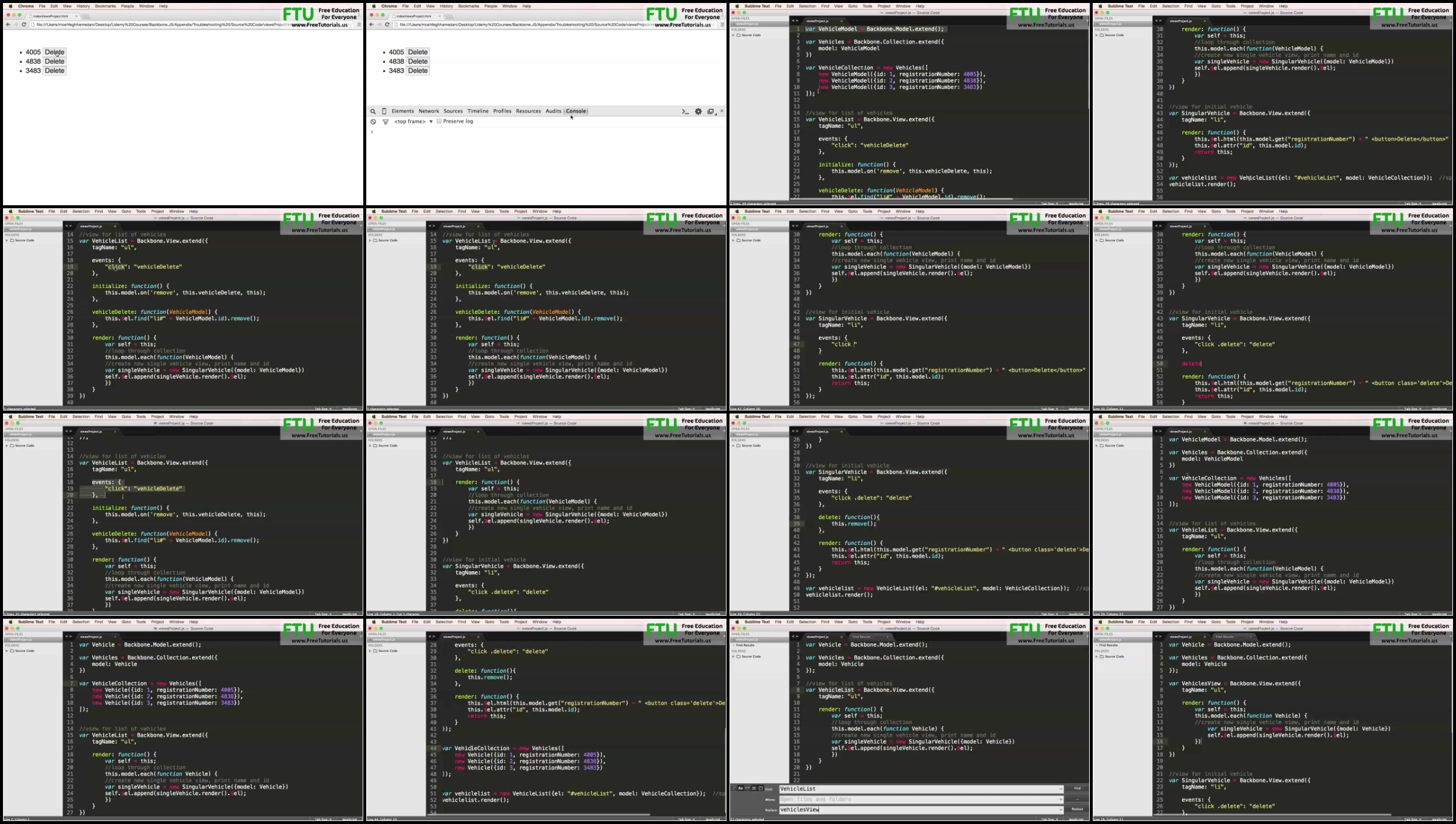
Task: Select the Audits tab in DevTools
Action: tap(553, 111)
